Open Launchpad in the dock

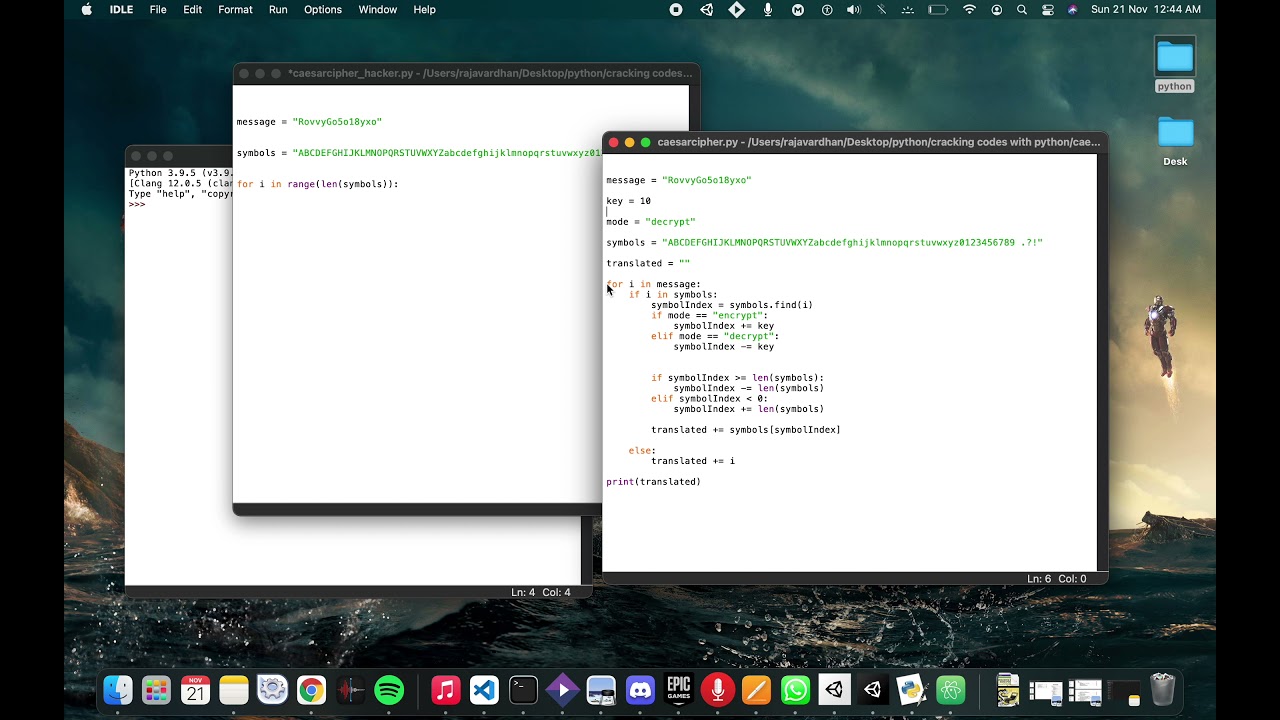[156, 690]
